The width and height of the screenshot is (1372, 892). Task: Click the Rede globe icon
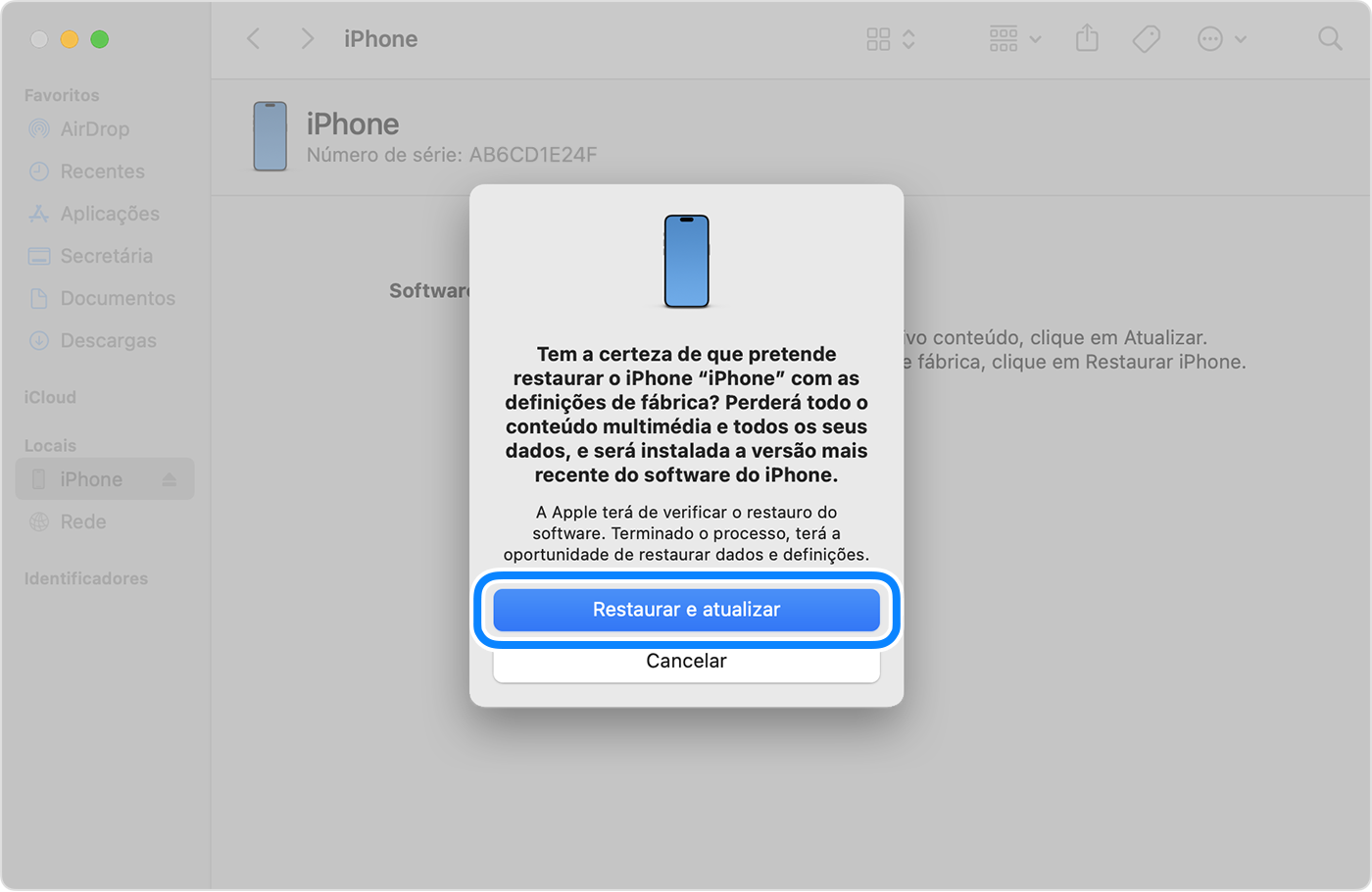39,521
